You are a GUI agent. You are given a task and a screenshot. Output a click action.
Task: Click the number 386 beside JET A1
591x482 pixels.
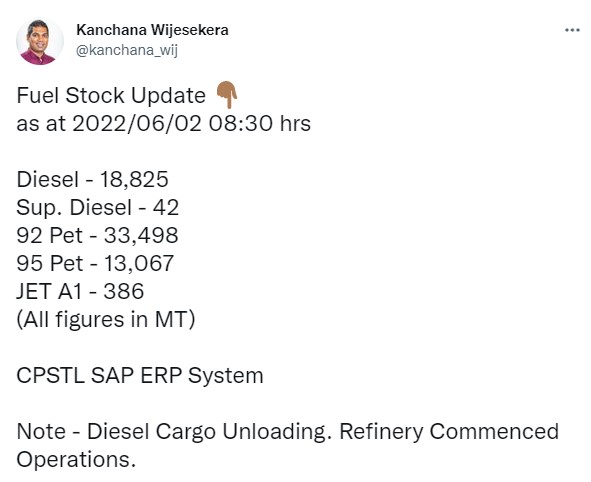coord(124,291)
